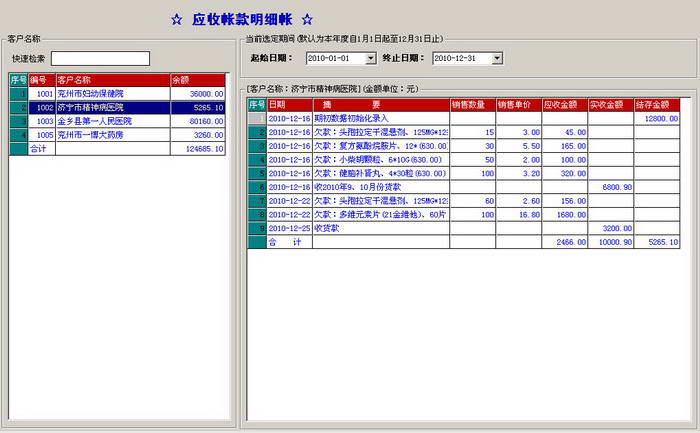The width and height of the screenshot is (700, 433).
Task: Click the 余额 column header in customer list
Action: 198,80
